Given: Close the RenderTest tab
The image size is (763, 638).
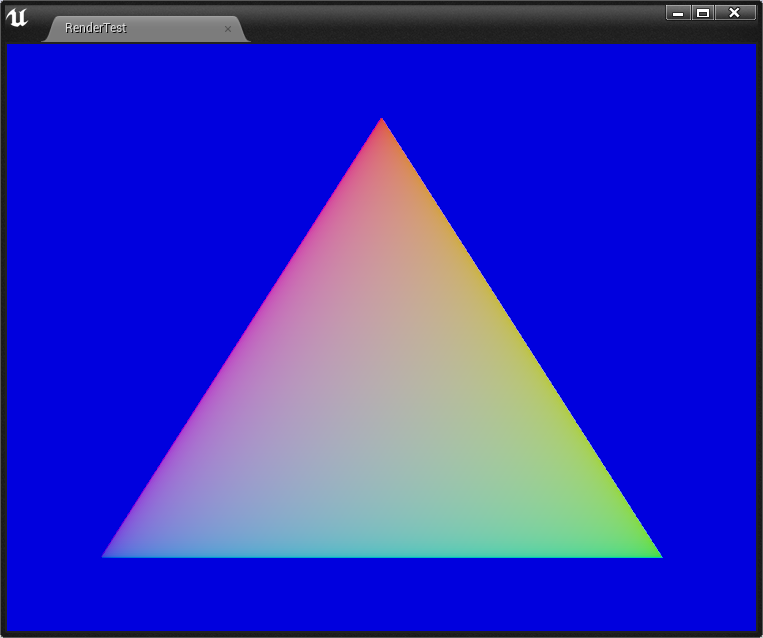Looking at the screenshot, I should (228, 29).
